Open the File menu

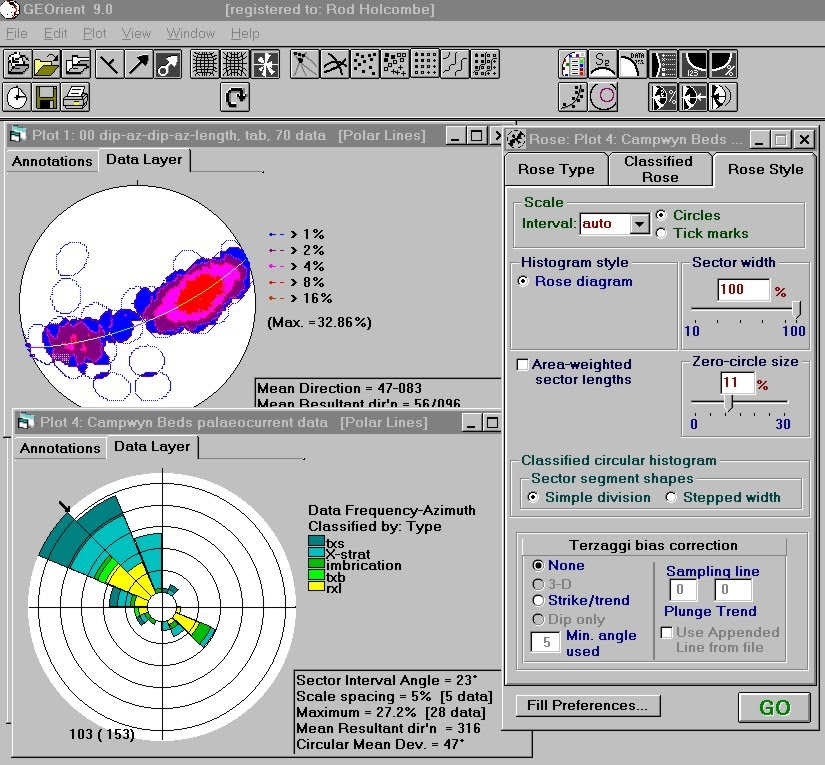(17, 34)
